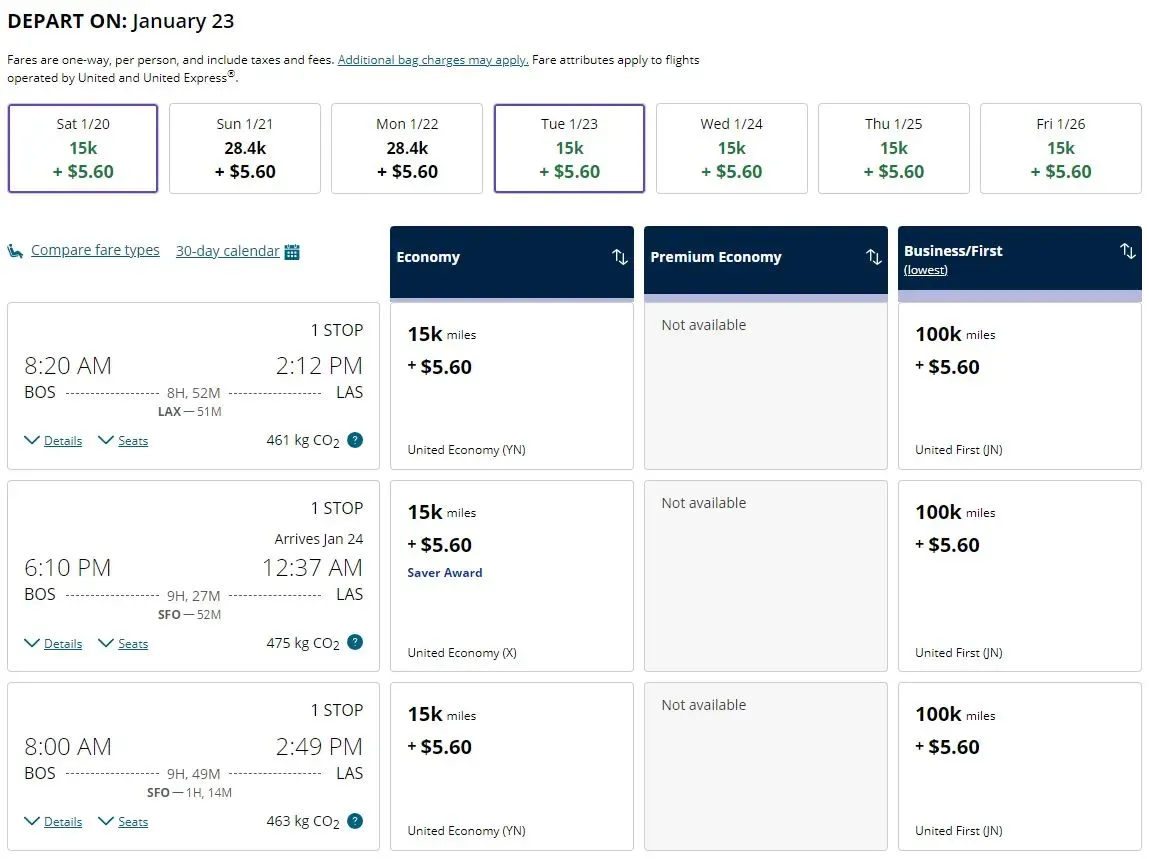The width and height of the screenshot is (1149, 859).
Task: Choose the 100k miles First fare for 8:20 AM
Action: (x=1019, y=385)
